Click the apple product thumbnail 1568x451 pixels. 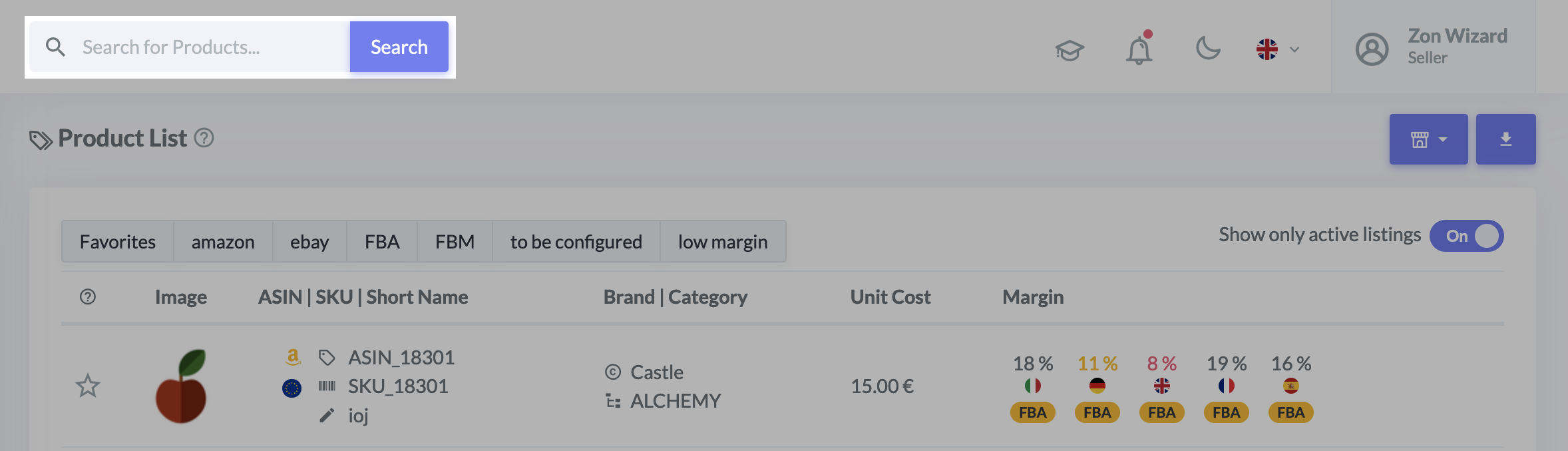(181, 386)
